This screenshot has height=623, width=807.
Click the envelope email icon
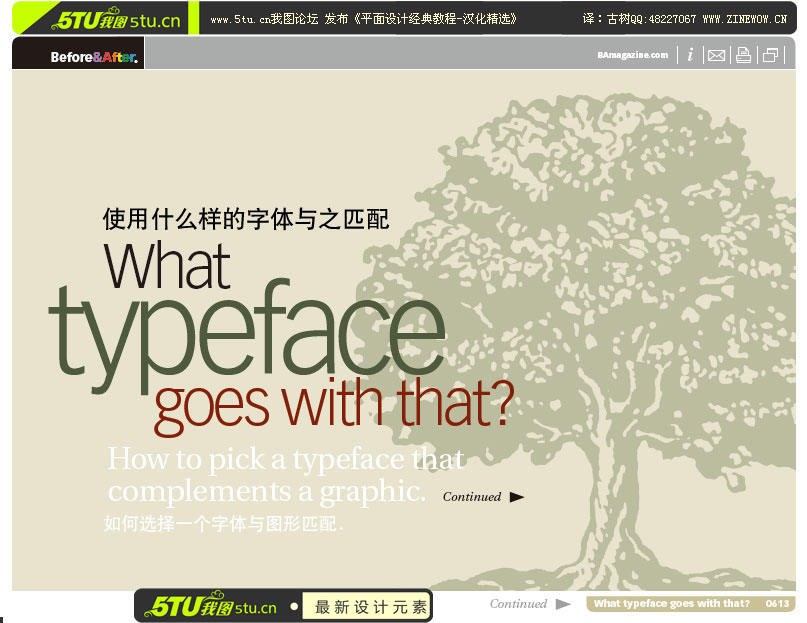716,55
